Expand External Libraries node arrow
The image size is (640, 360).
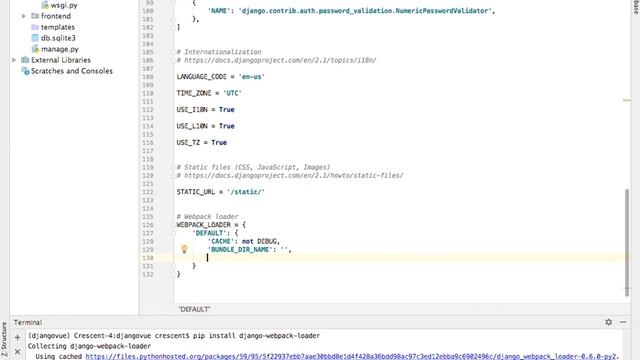tap(14, 60)
